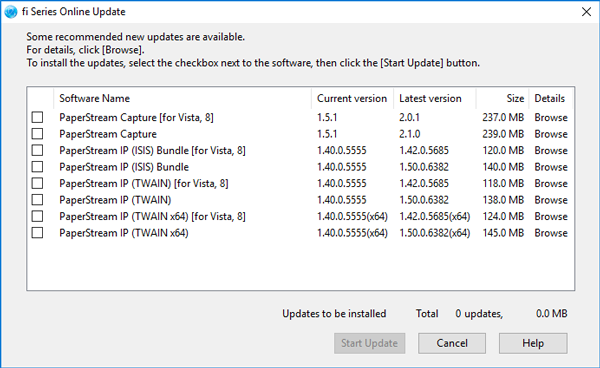Browse details of 138.0 MB TWAIN update

coord(551,200)
